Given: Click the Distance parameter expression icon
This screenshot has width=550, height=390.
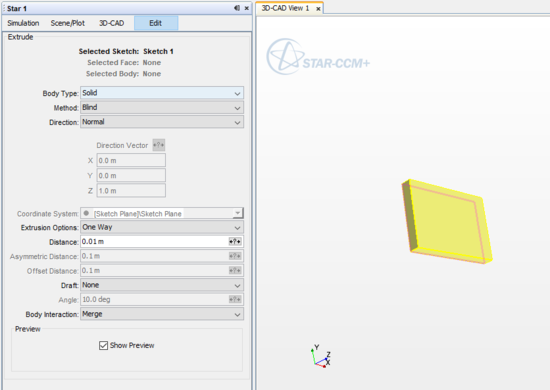Looking at the screenshot, I should coord(235,242).
